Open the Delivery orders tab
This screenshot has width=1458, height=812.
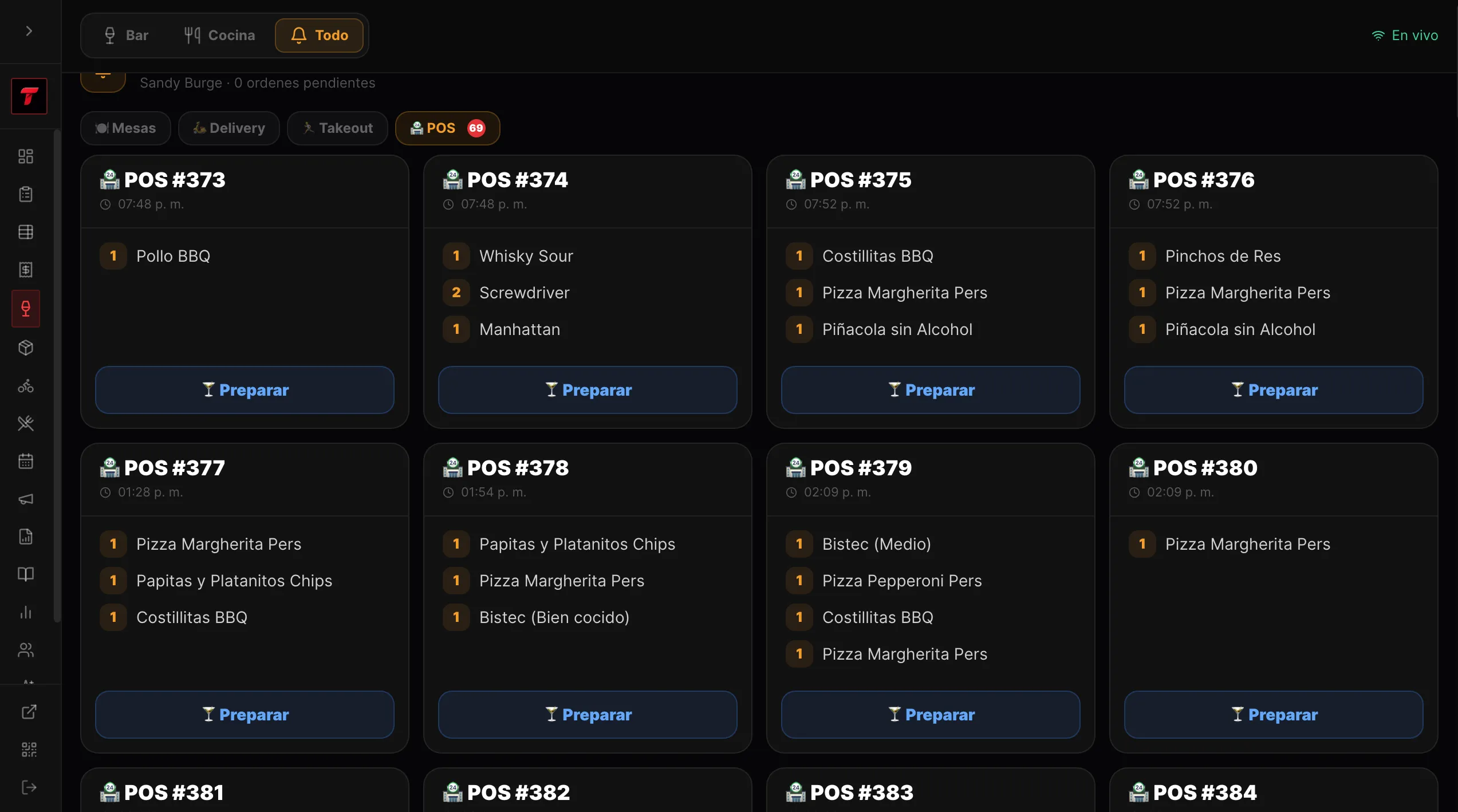229,128
